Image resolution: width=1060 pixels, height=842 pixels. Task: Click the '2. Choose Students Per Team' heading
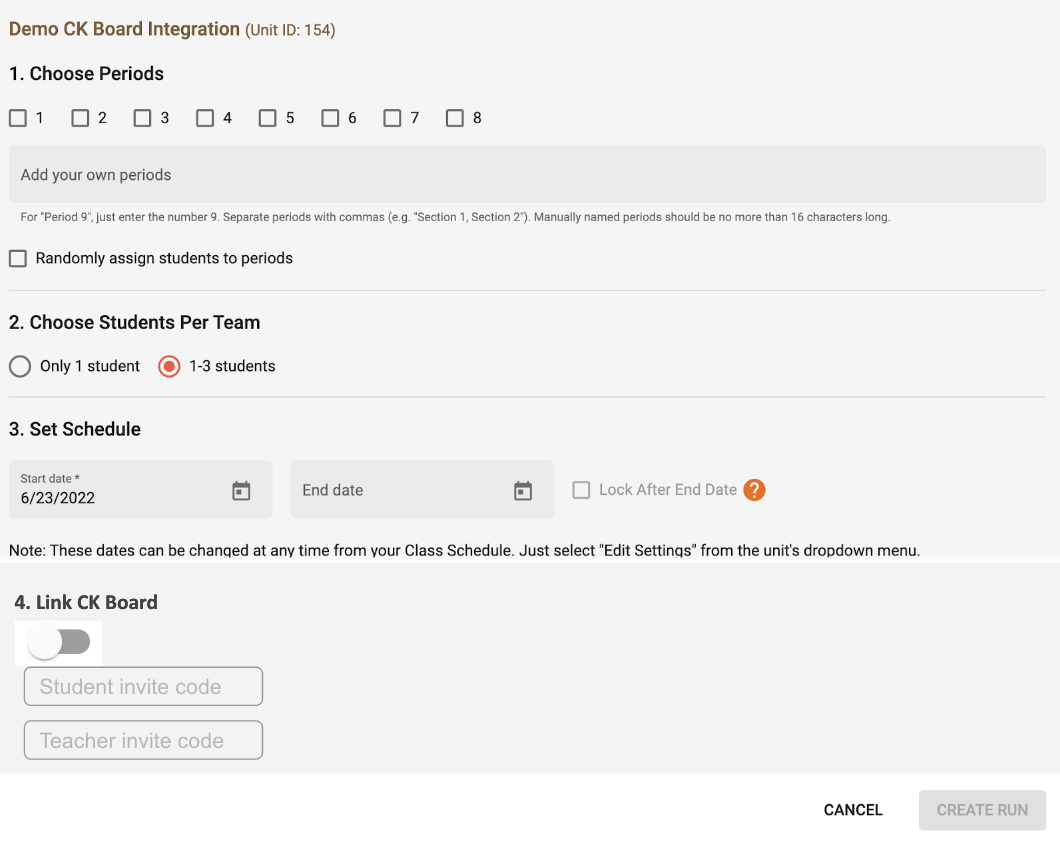[135, 322]
